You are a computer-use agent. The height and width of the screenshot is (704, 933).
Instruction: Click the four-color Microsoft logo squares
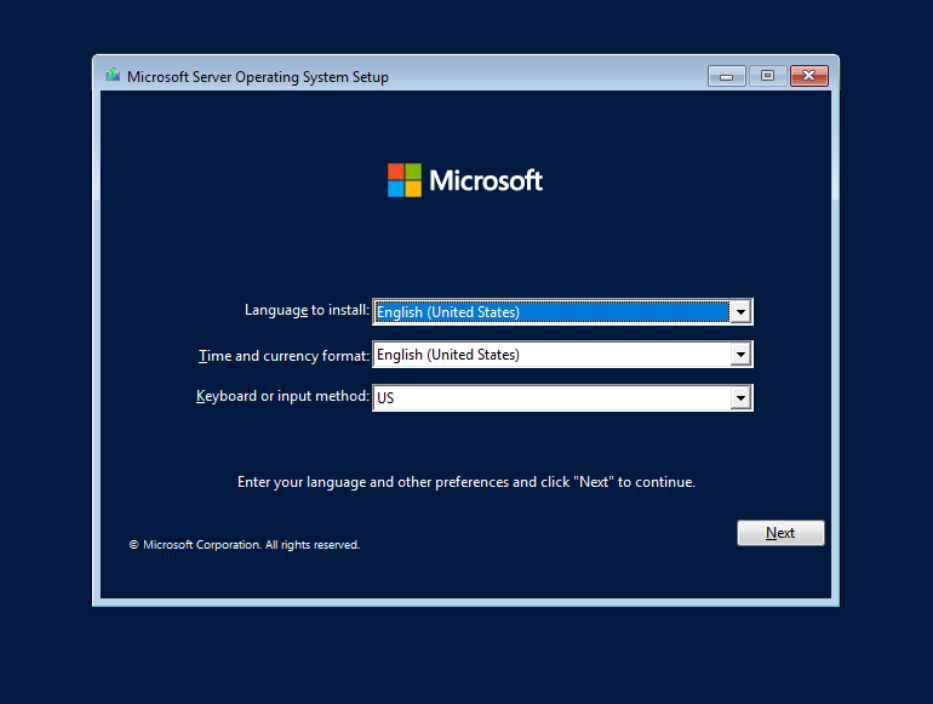(404, 180)
